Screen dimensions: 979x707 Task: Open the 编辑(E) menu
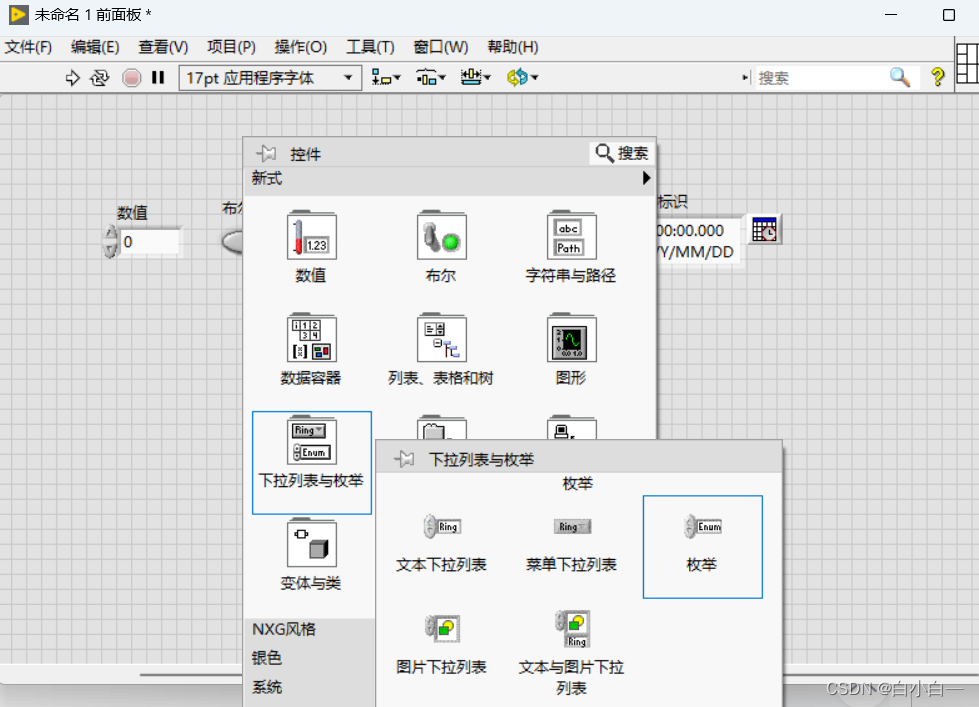point(95,47)
